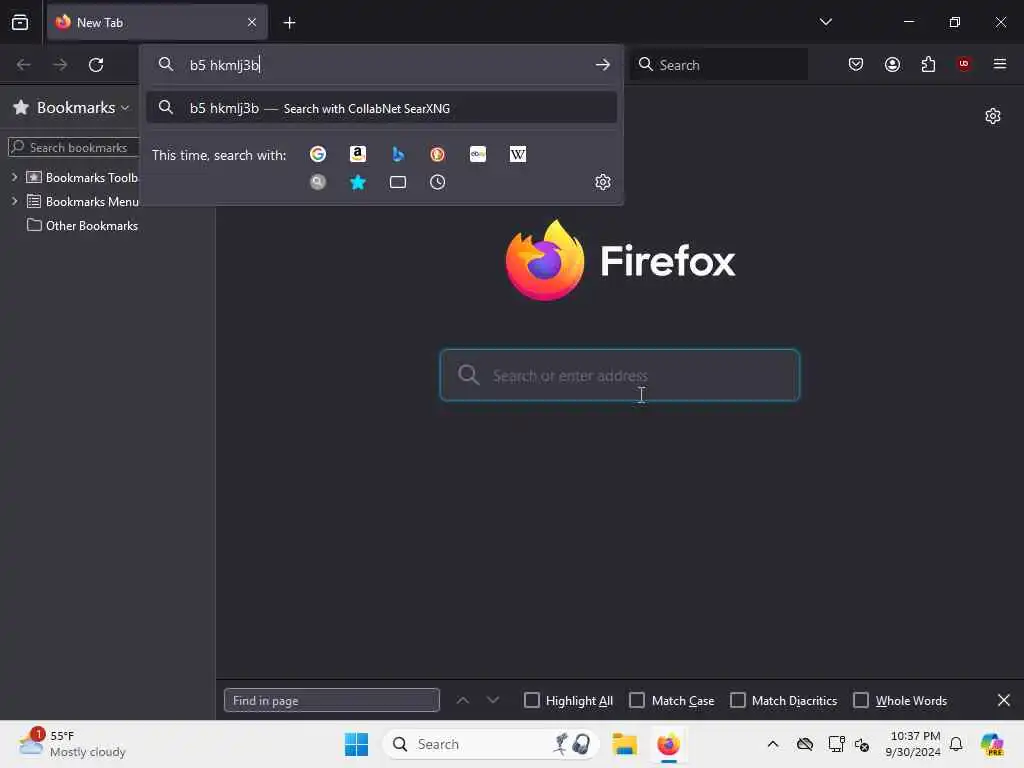Screen dimensions: 1024x768
Task: Click Find in page field
Action: (x=332, y=700)
